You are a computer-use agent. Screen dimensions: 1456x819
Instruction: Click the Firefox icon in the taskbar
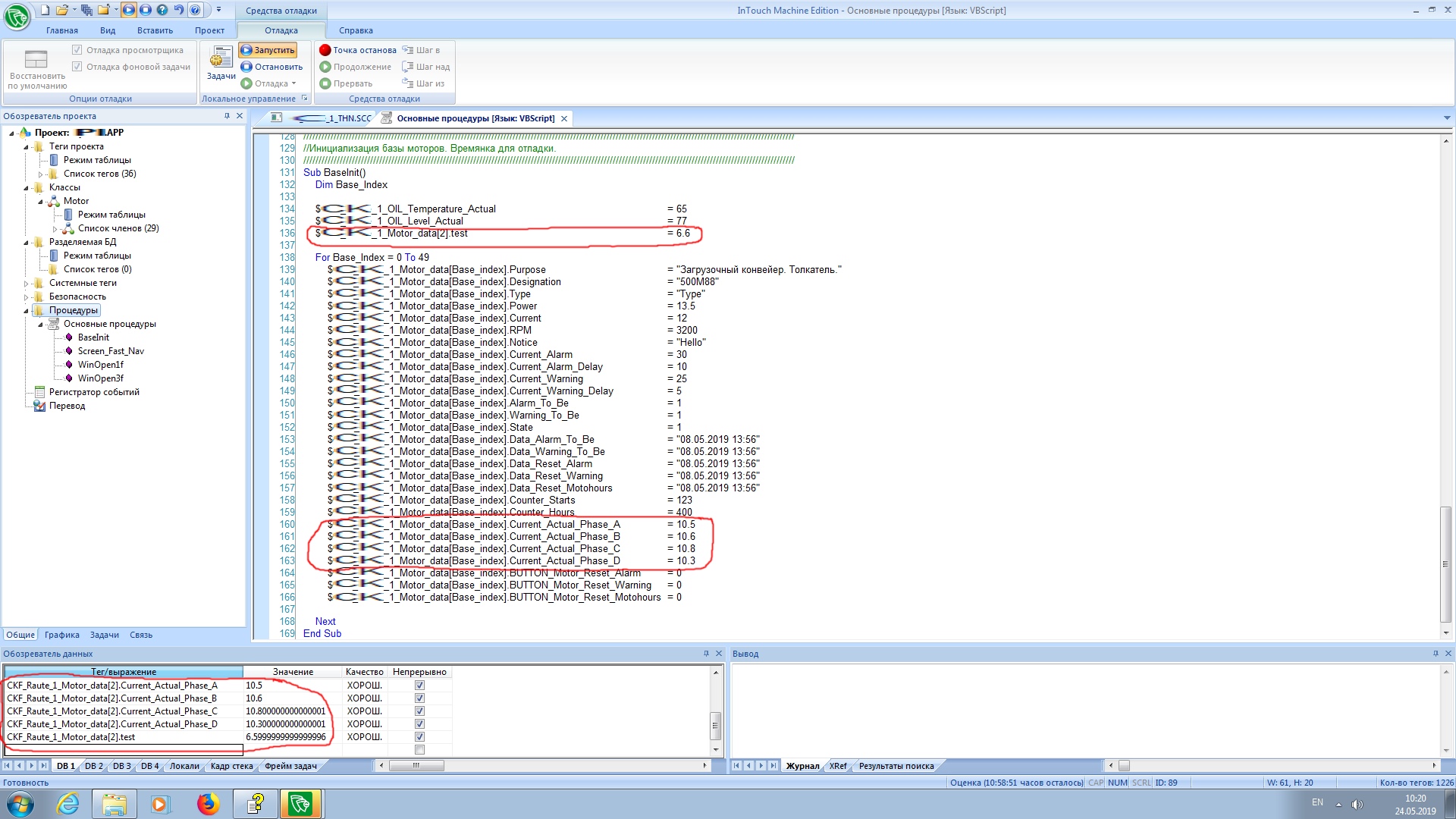(208, 804)
